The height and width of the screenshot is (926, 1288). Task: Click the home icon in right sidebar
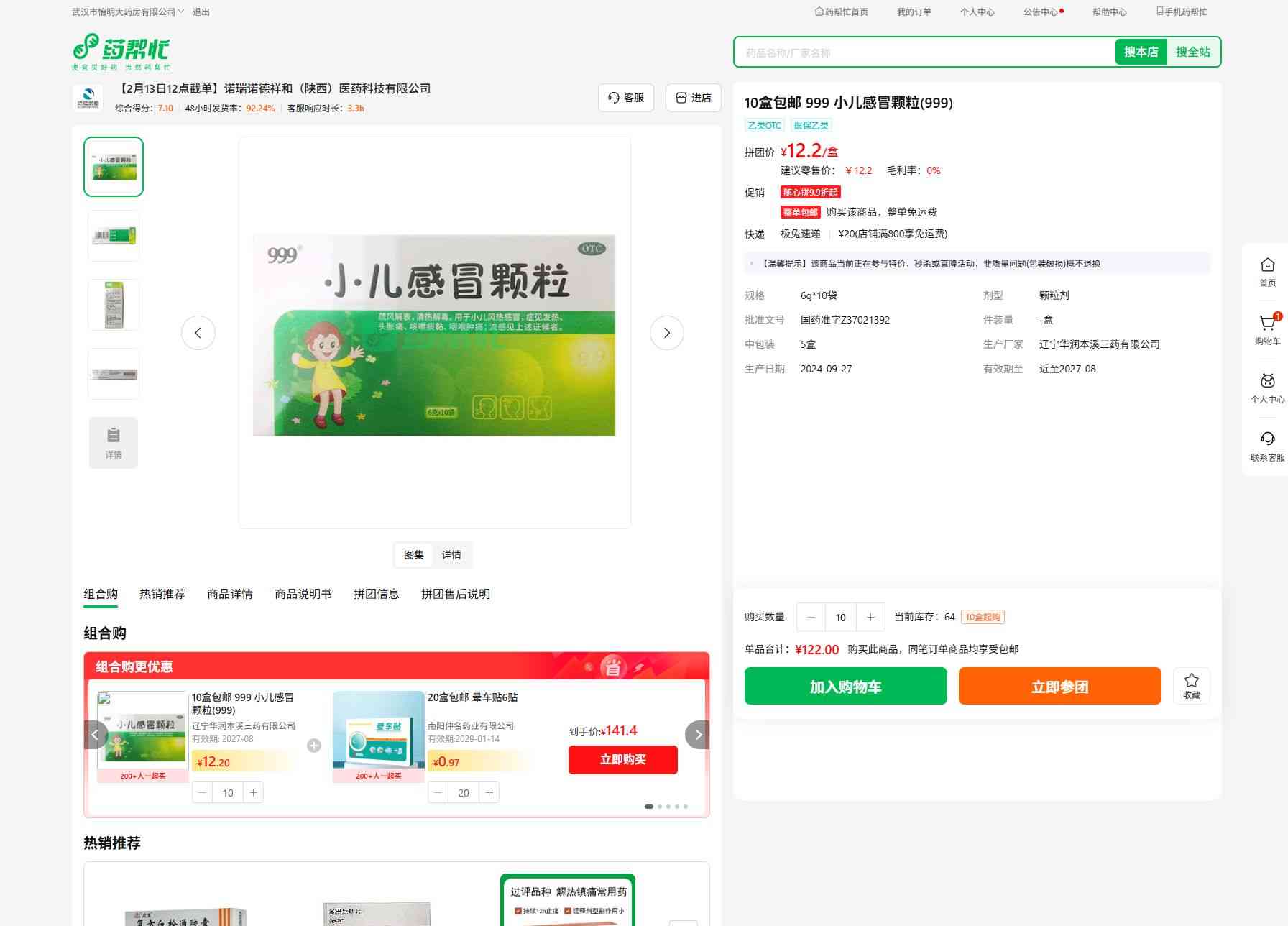click(1267, 272)
